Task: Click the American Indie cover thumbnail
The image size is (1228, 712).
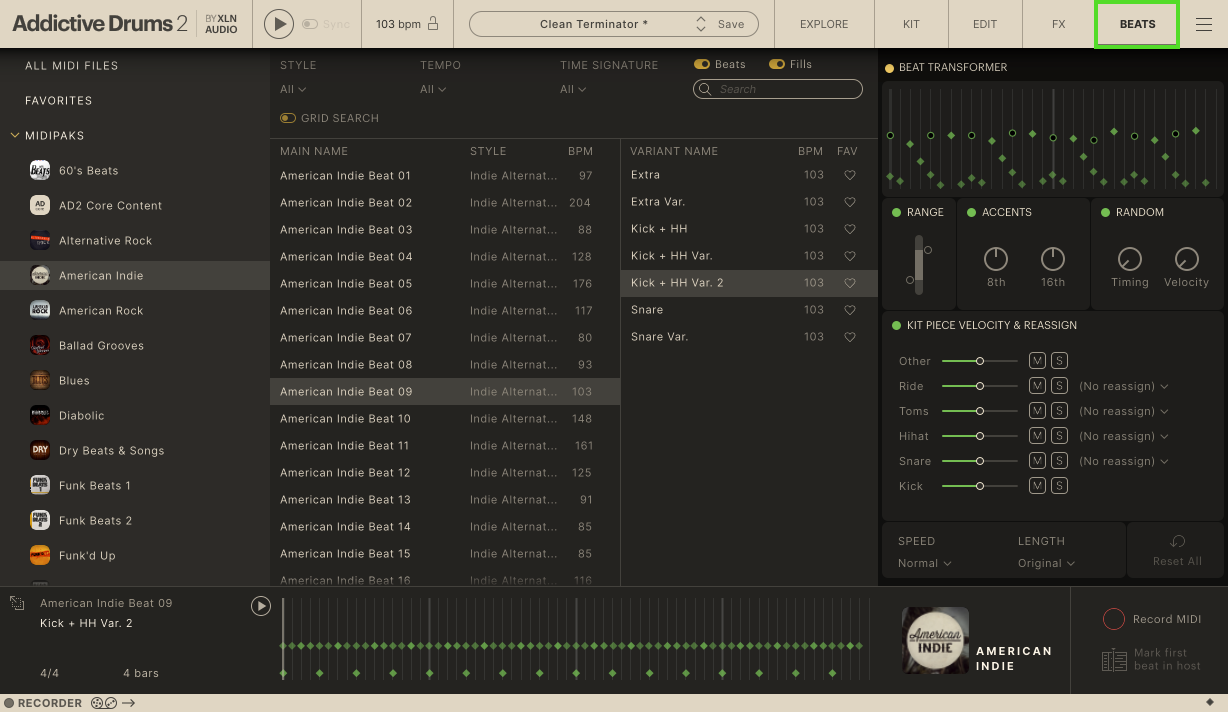Action: tap(935, 641)
